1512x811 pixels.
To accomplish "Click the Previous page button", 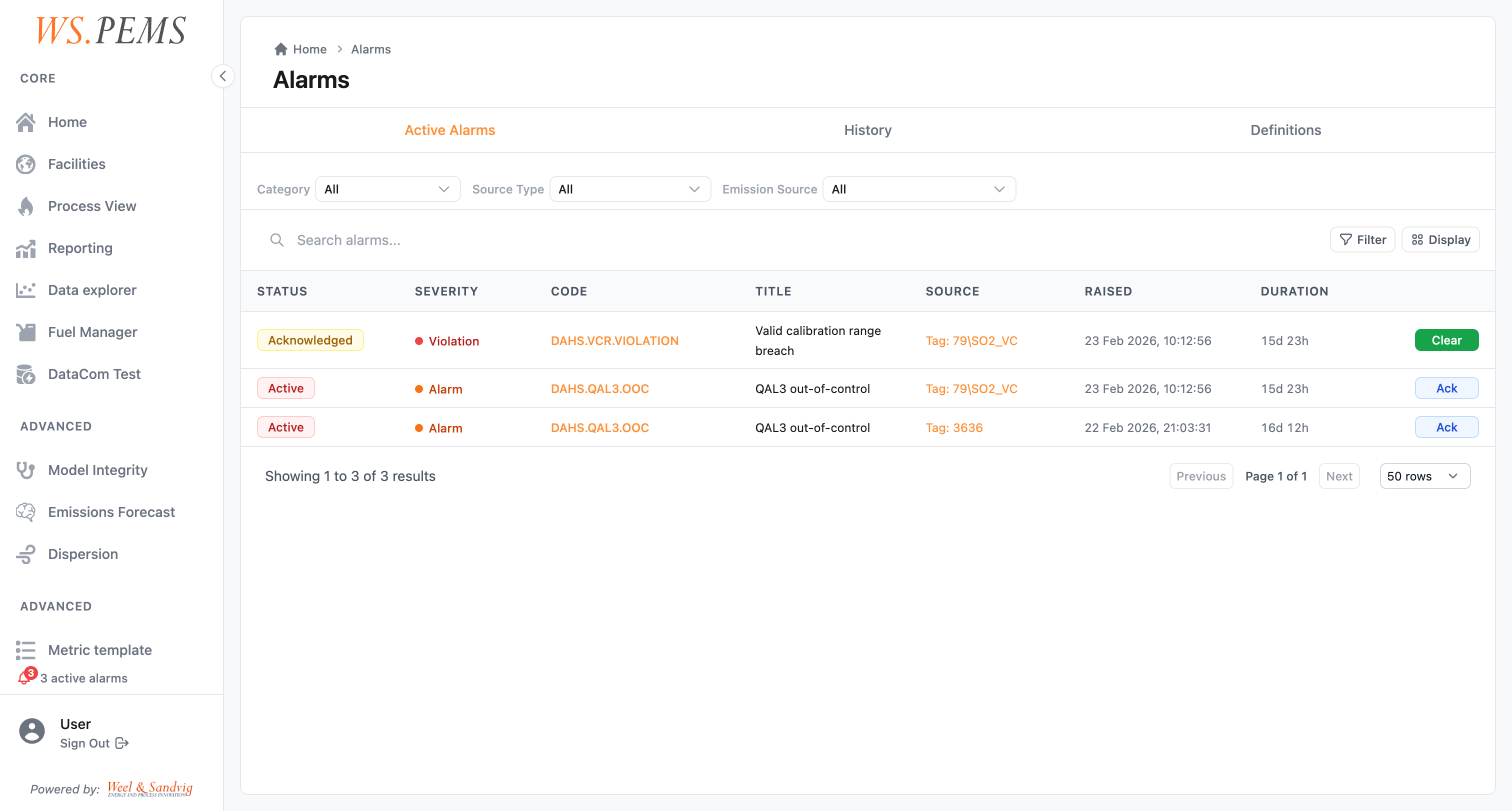I will (1201, 476).
